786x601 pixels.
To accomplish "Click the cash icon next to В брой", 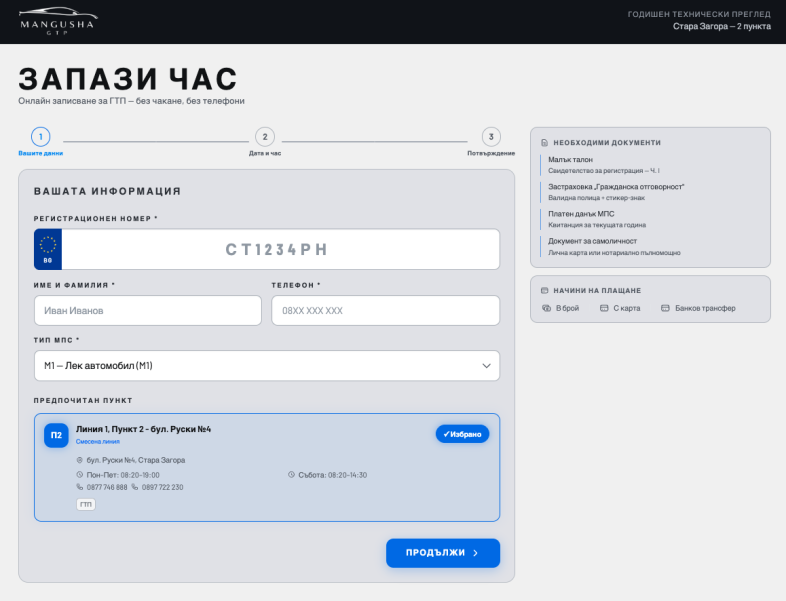I will pyautogui.click(x=546, y=308).
